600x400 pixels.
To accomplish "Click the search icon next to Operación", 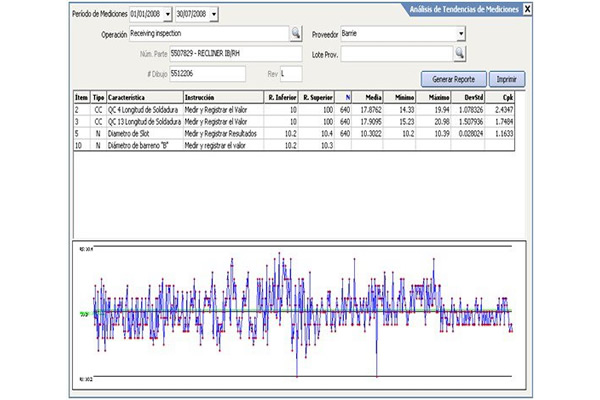I will coord(295,33).
